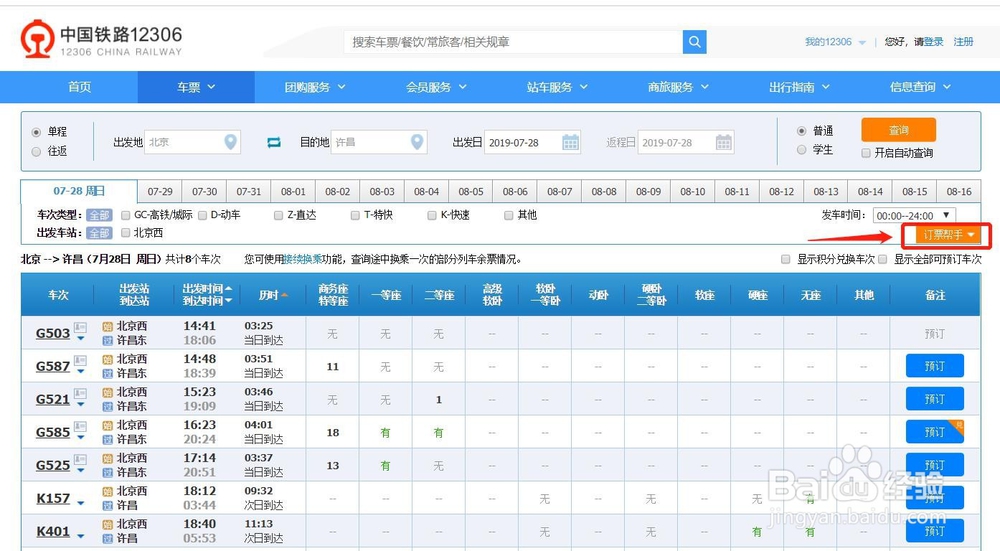Open the 首页 home menu item
Image resolution: width=1000 pixels, height=551 pixels.
pos(80,87)
